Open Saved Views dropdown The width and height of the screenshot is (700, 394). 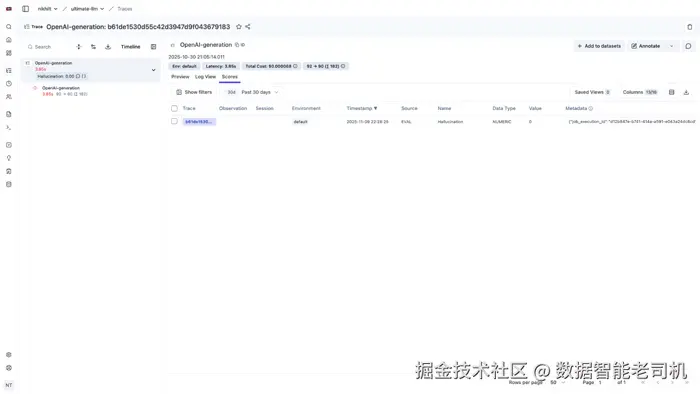(592, 92)
